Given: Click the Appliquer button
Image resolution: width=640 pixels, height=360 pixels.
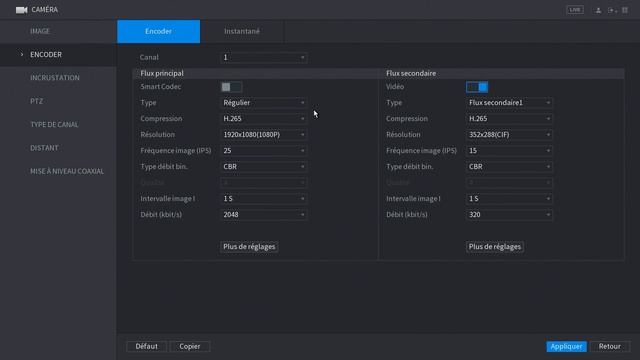Looking at the screenshot, I should click(567, 347).
